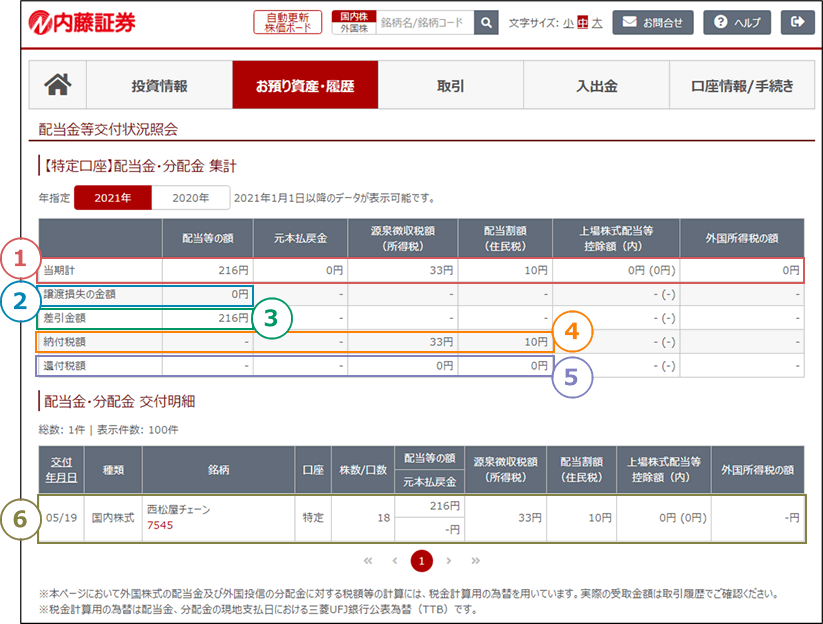Open the 取引 menu tab
This screenshot has width=823, height=624.
[450, 85]
